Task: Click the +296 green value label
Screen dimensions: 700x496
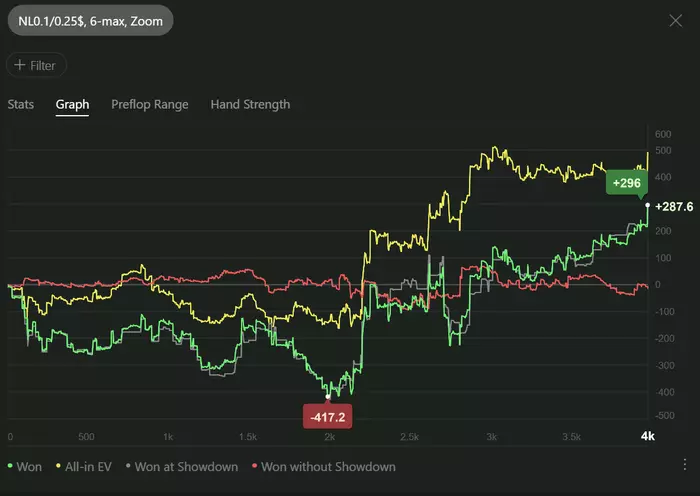Action: [x=627, y=183]
